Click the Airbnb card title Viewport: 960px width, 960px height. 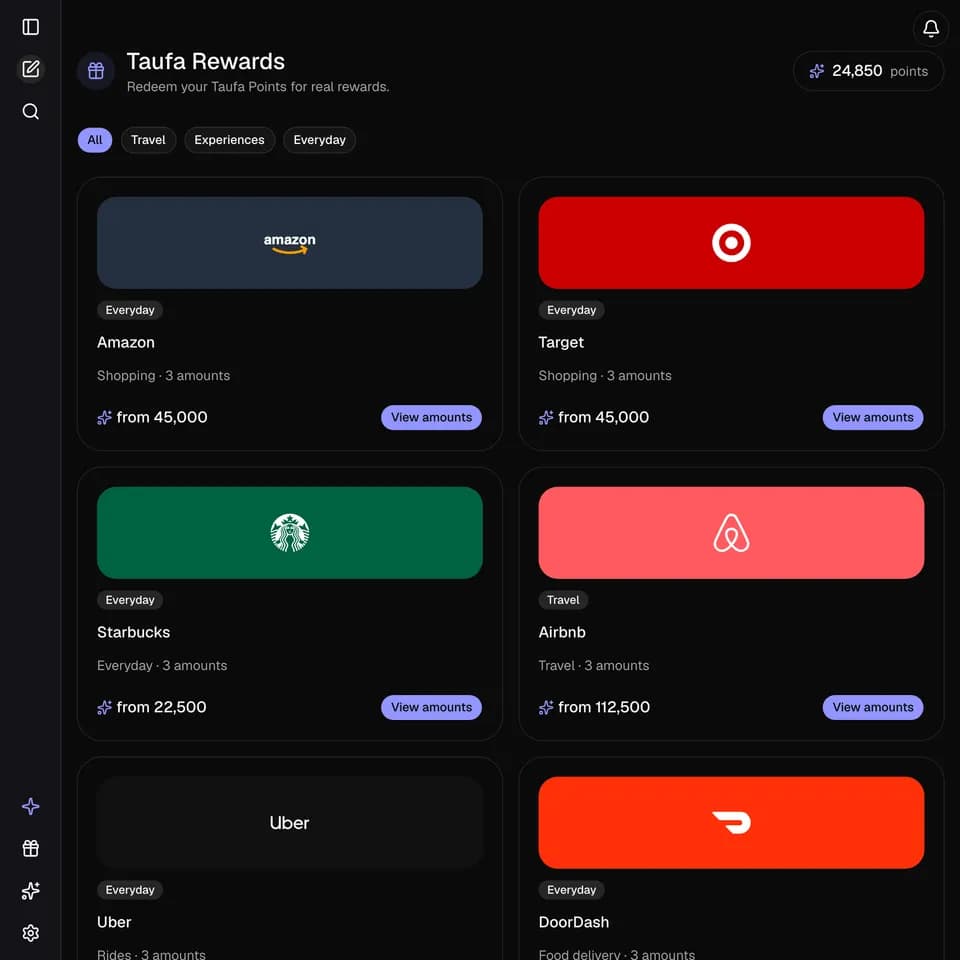pyautogui.click(x=562, y=632)
